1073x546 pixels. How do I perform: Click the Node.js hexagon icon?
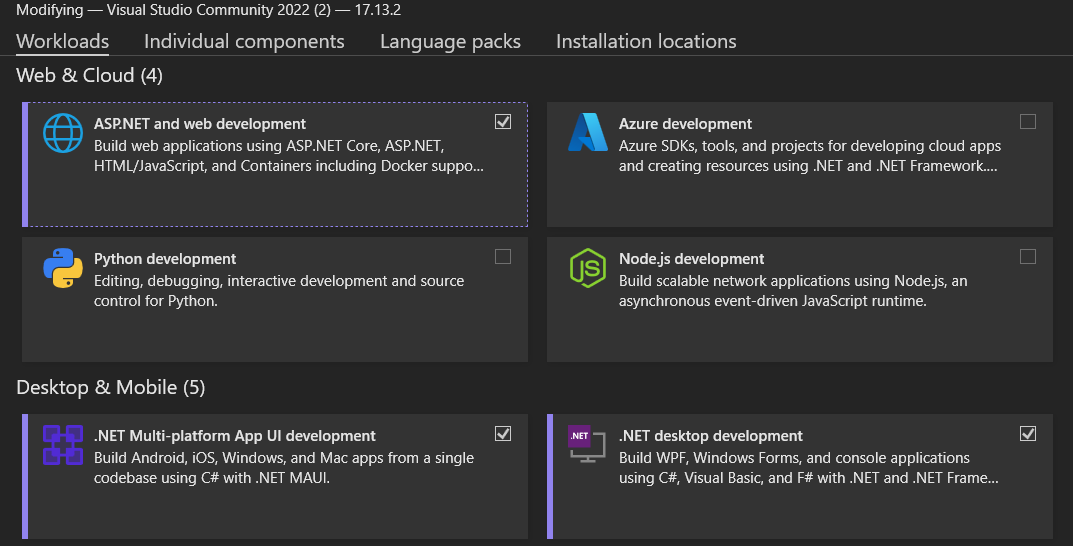pyautogui.click(x=588, y=268)
